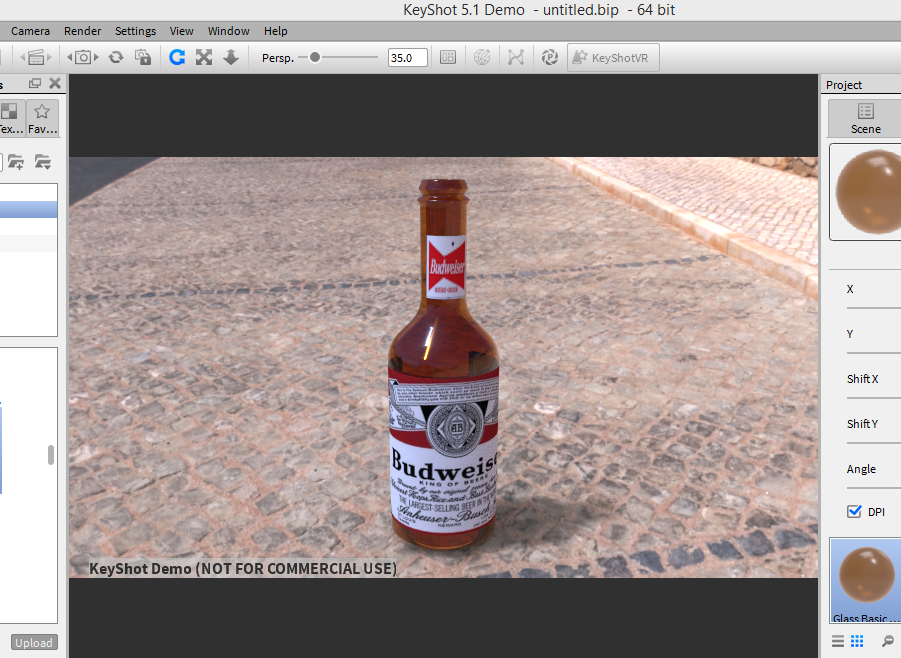Image resolution: width=901 pixels, height=658 pixels.
Task: Open the View menu
Action: [181, 31]
